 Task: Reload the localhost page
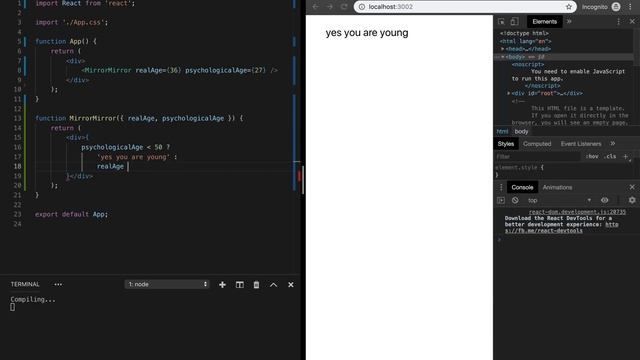tap(344, 7)
